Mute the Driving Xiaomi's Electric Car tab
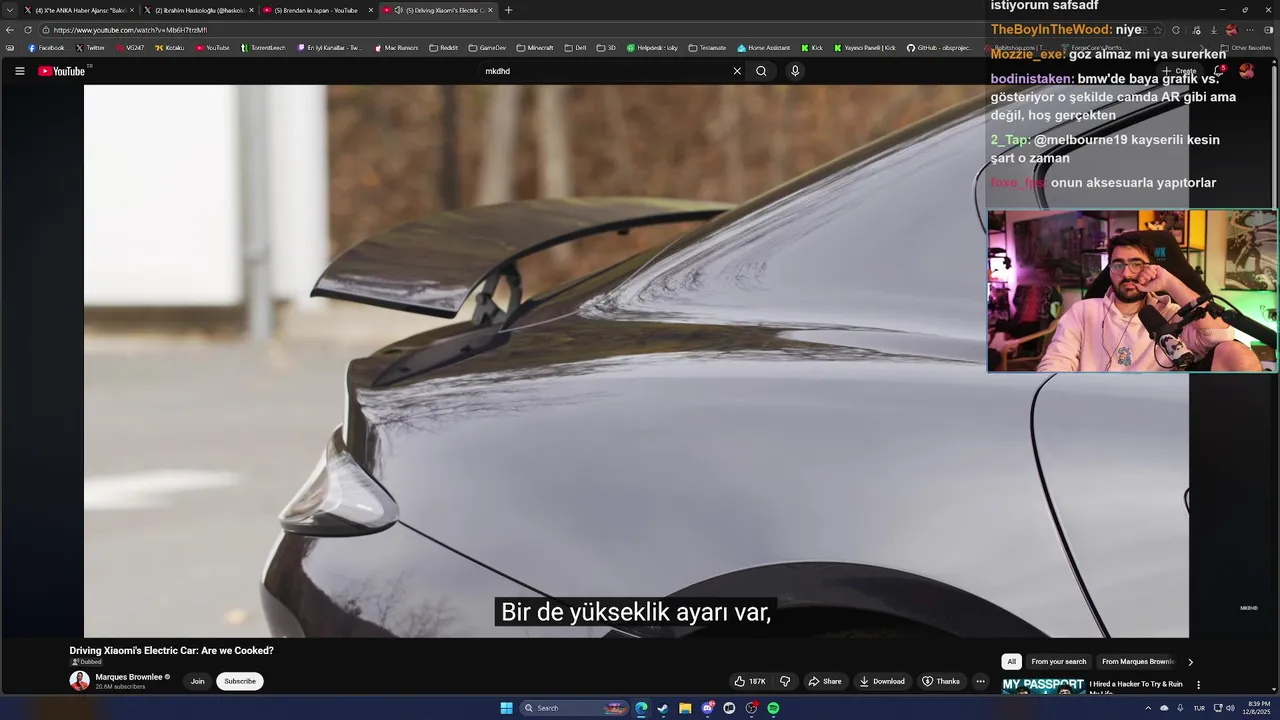The height and width of the screenshot is (720, 1280). tap(398, 10)
